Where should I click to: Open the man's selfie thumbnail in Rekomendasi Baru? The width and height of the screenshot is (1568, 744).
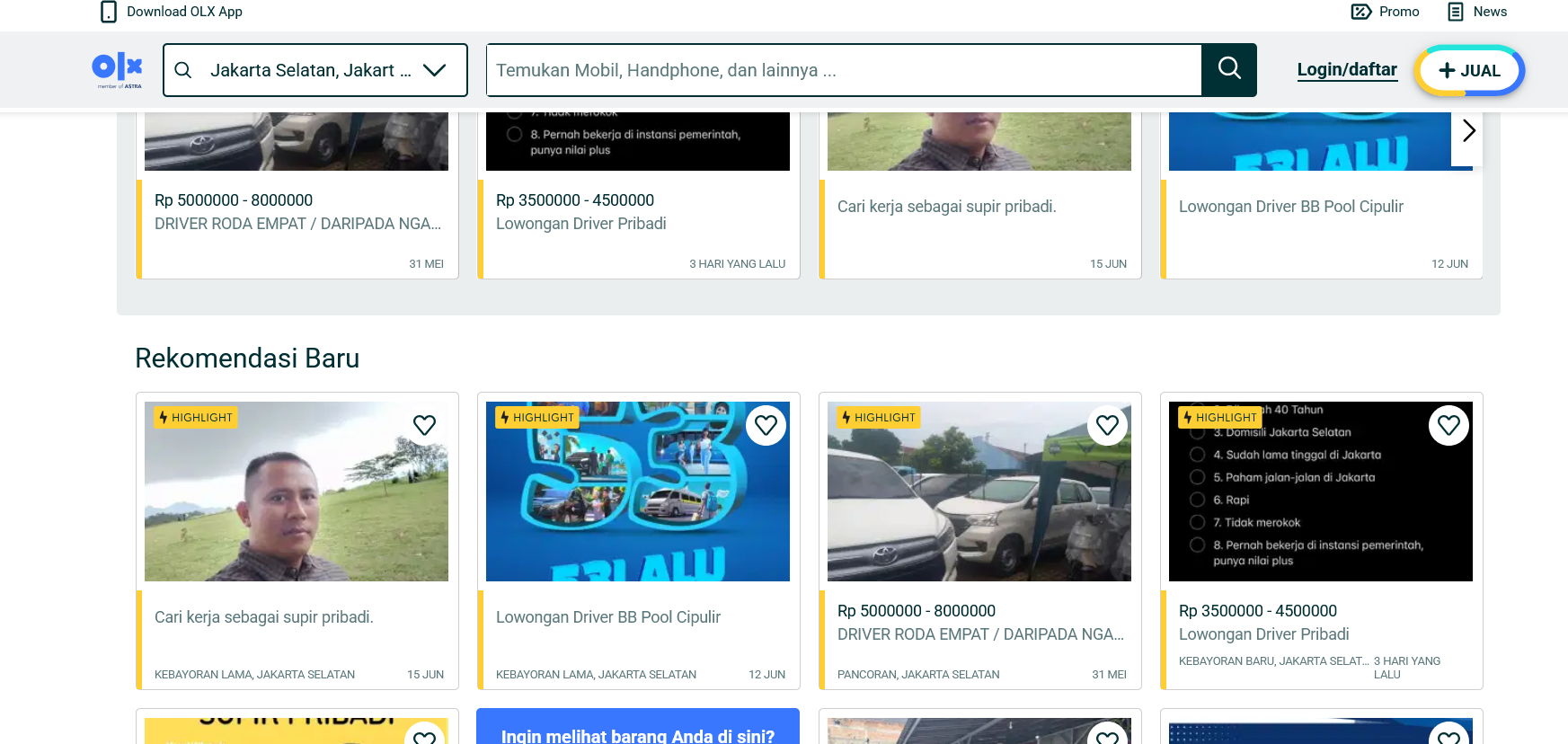(x=297, y=492)
